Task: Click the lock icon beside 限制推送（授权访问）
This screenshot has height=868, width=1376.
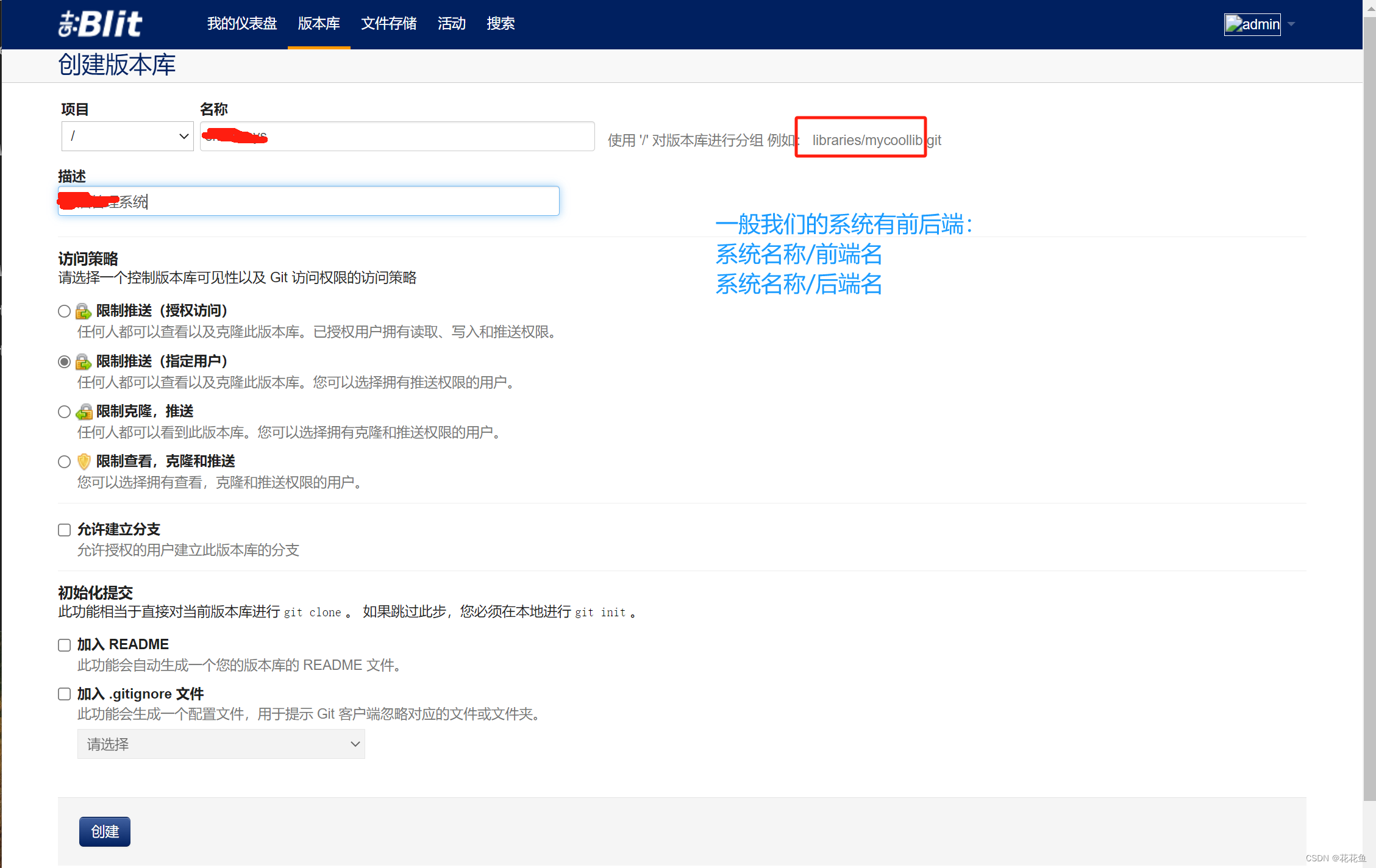Action: point(84,311)
